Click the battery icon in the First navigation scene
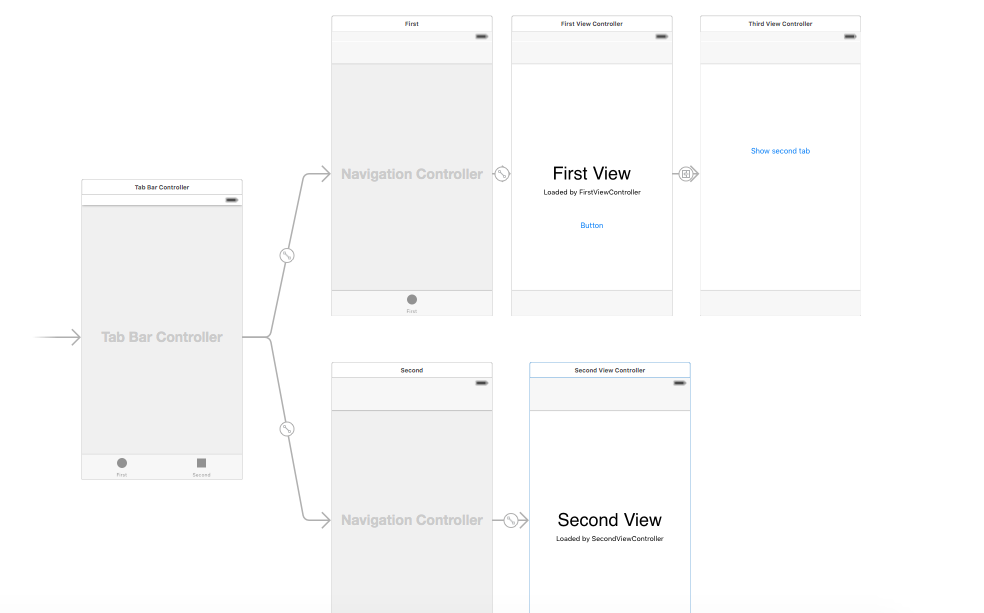The width and height of the screenshot is (984, 613). [x=481, y=36]
